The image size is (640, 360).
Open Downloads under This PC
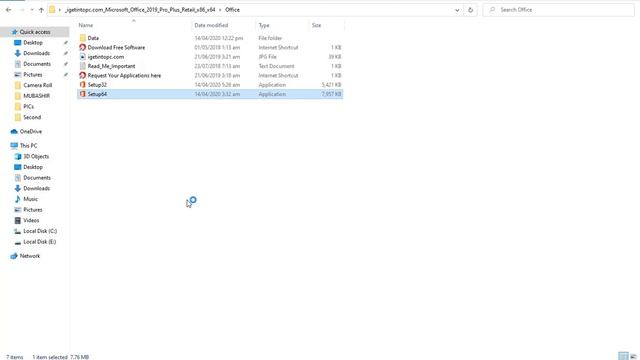click(x=36, y=188)
